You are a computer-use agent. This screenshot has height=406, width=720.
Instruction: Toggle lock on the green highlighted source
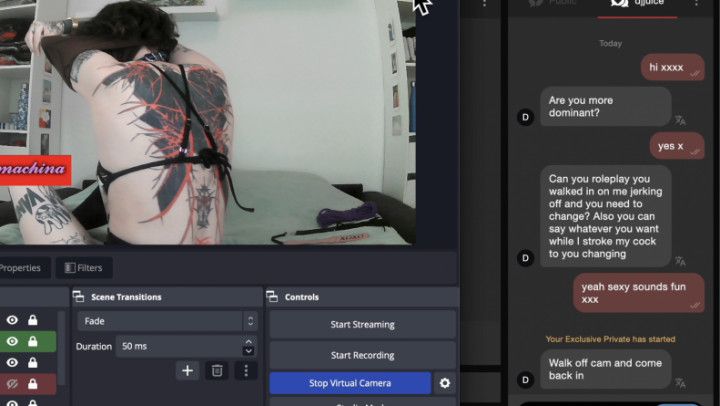coord(33,341)
